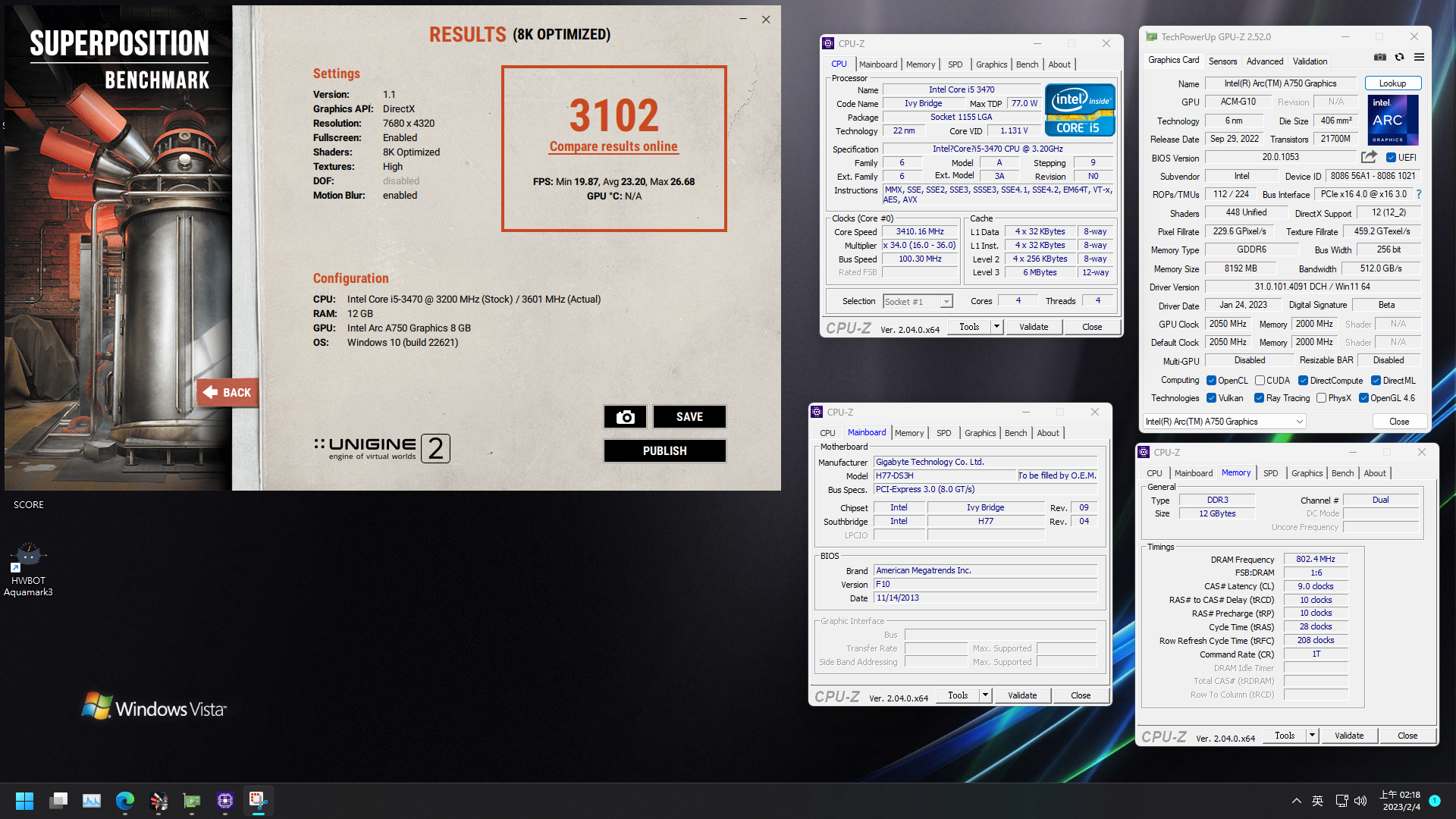Click the Core Speed value 3410.16 MHz

(x=920, y=232)
